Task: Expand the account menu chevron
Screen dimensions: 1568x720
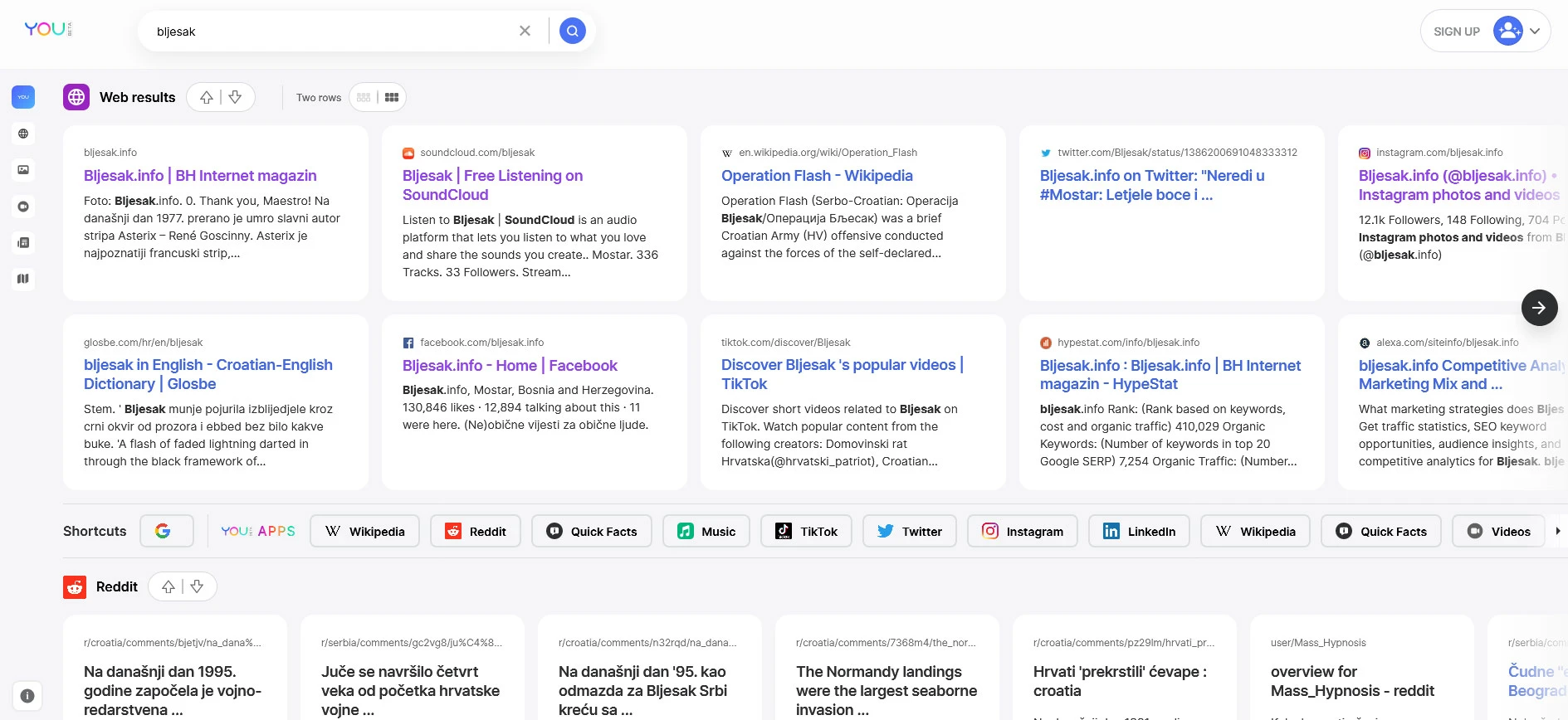Action: [x=1535, y=32]
